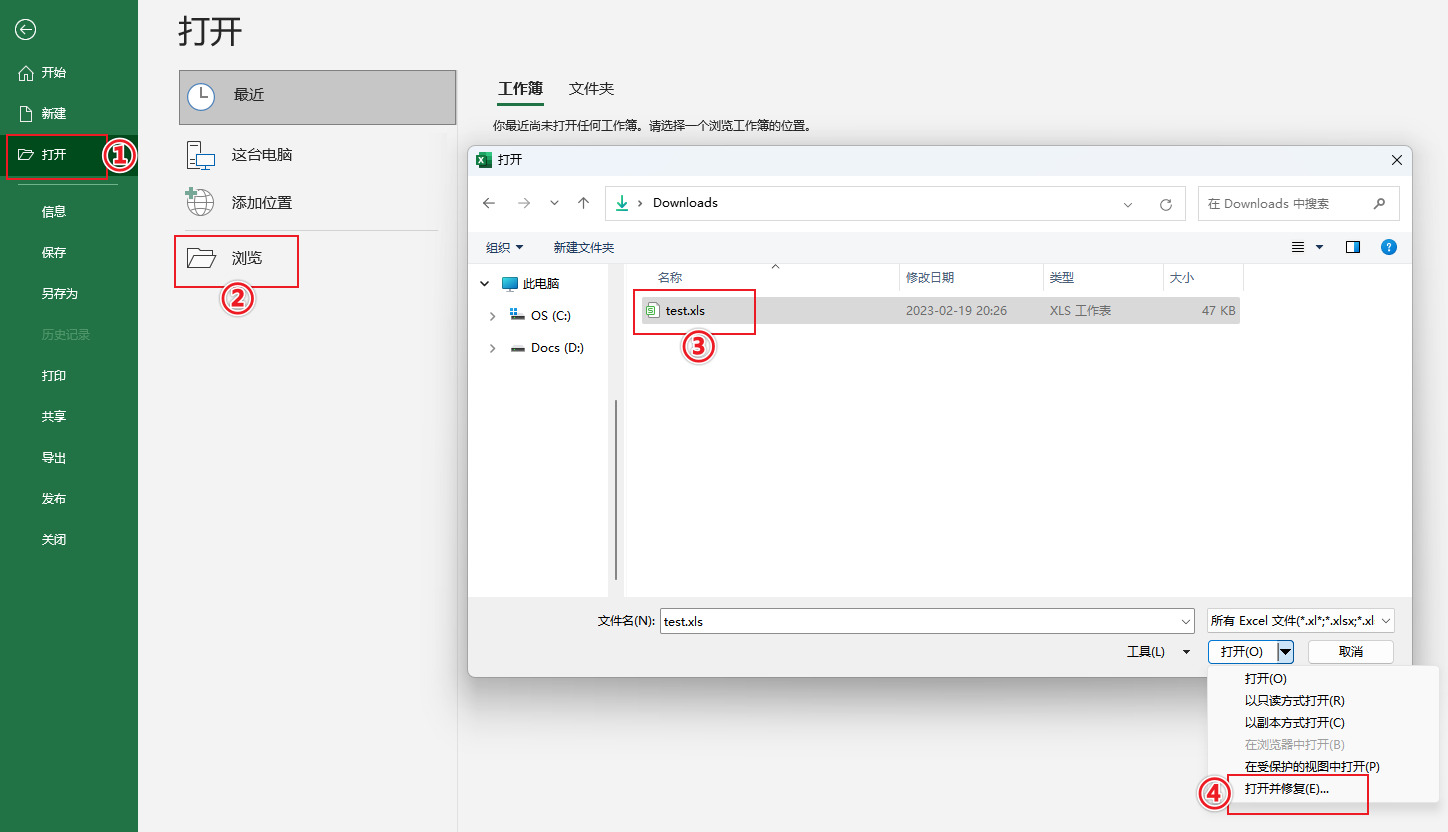Click the 取消 button
This screenshot has width=1448, height=832.
(x=1350, y=651)
